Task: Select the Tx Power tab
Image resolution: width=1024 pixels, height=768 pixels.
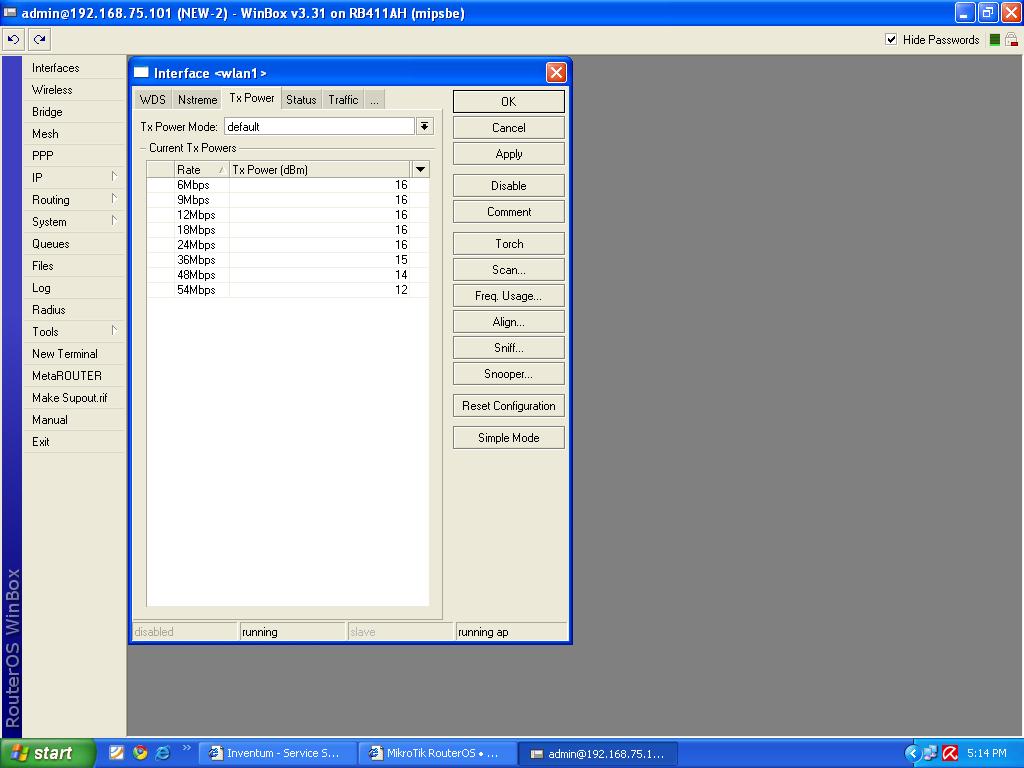Action: [251, 98]
